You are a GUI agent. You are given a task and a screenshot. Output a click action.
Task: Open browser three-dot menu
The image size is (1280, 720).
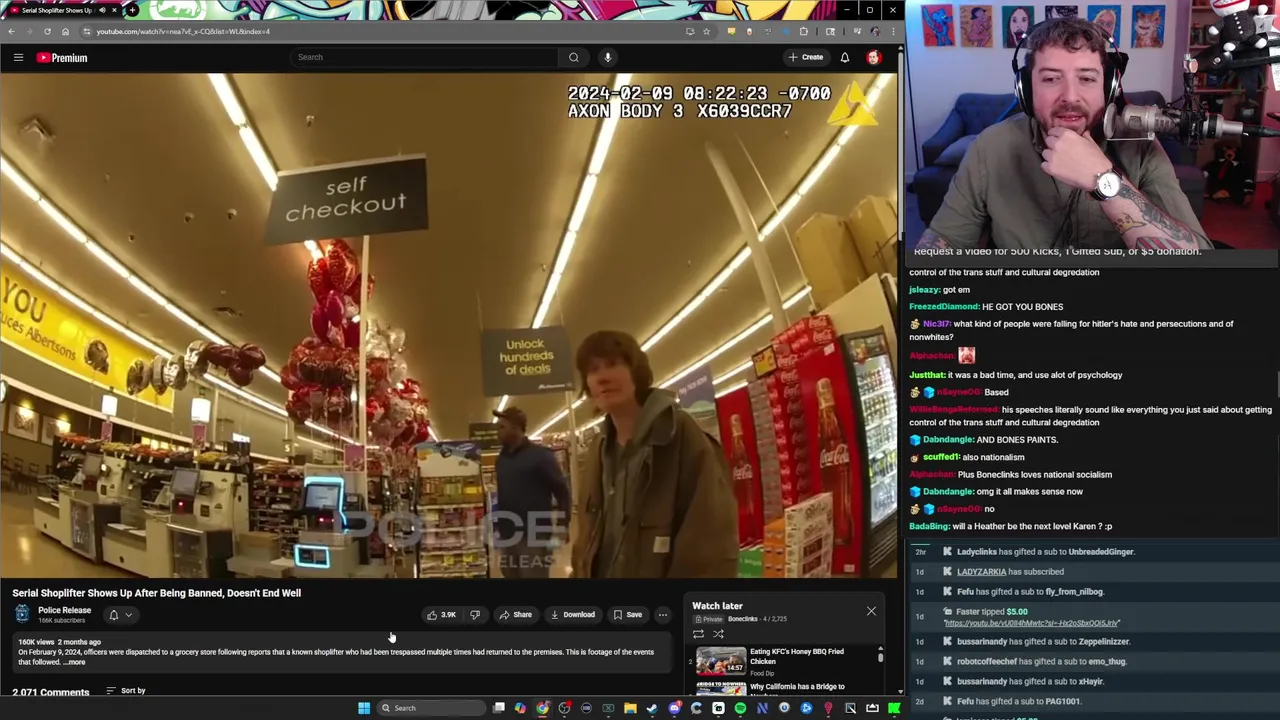point(893,31)
